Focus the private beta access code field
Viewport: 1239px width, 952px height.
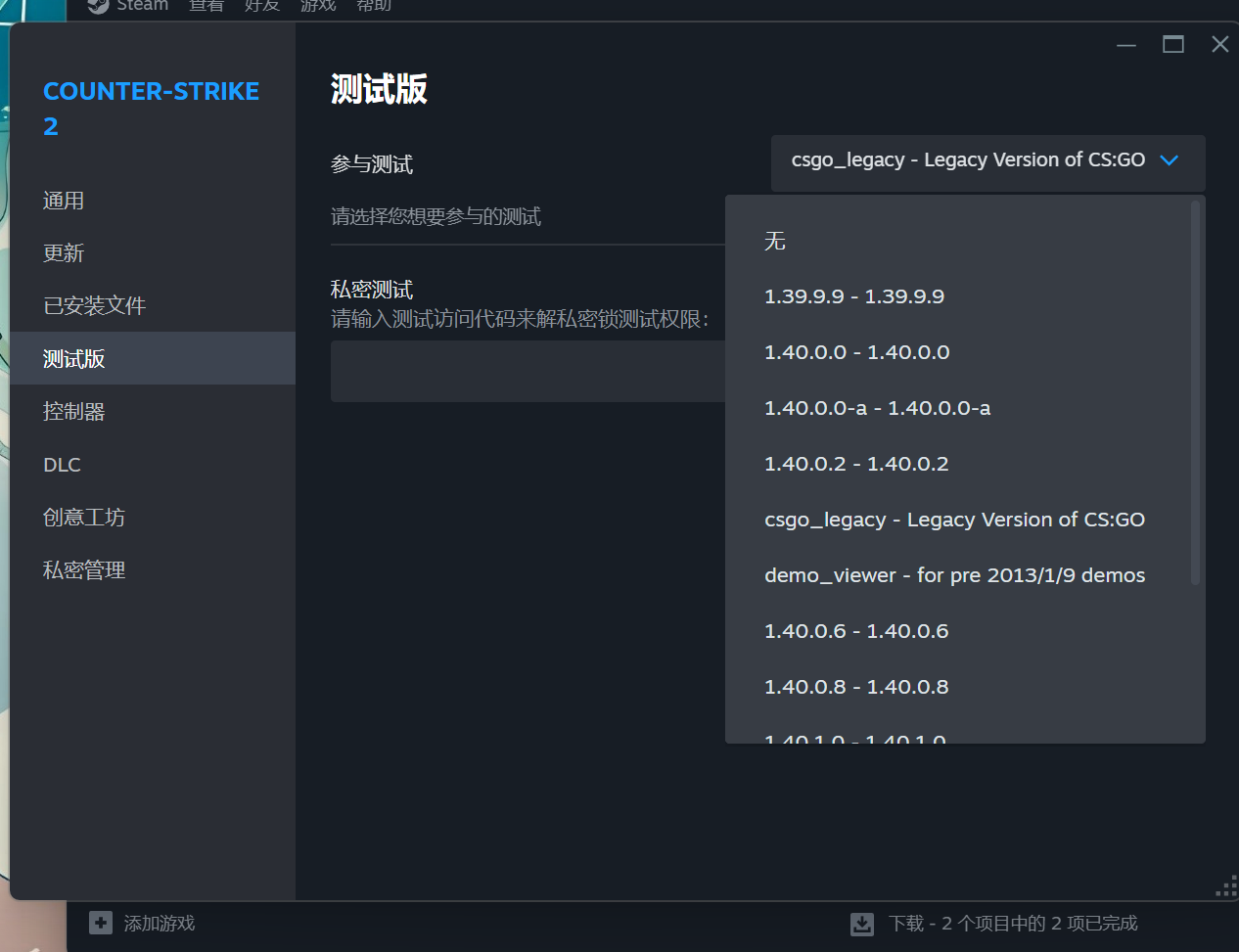528,371
